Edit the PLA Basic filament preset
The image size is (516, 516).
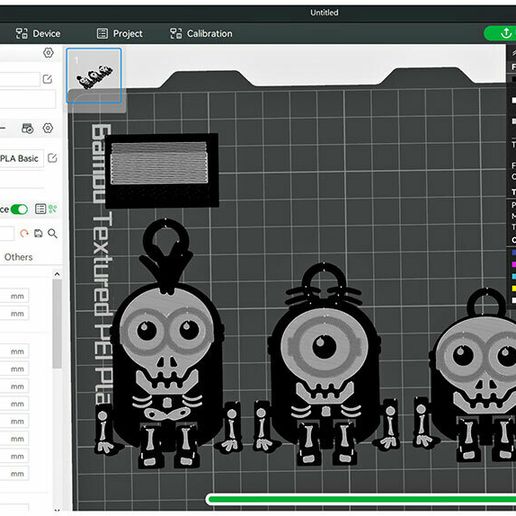coord(52,158)
